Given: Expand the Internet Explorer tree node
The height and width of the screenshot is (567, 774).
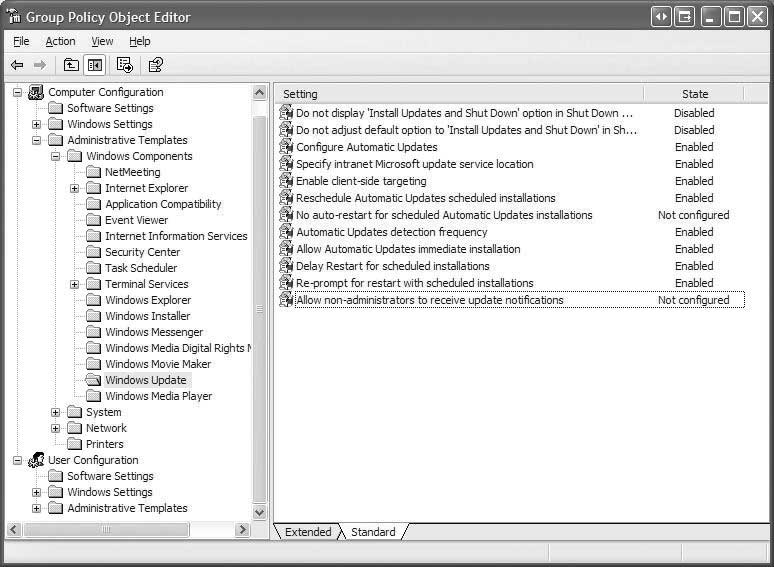Looking at the screenshot, I should point(75,188).
